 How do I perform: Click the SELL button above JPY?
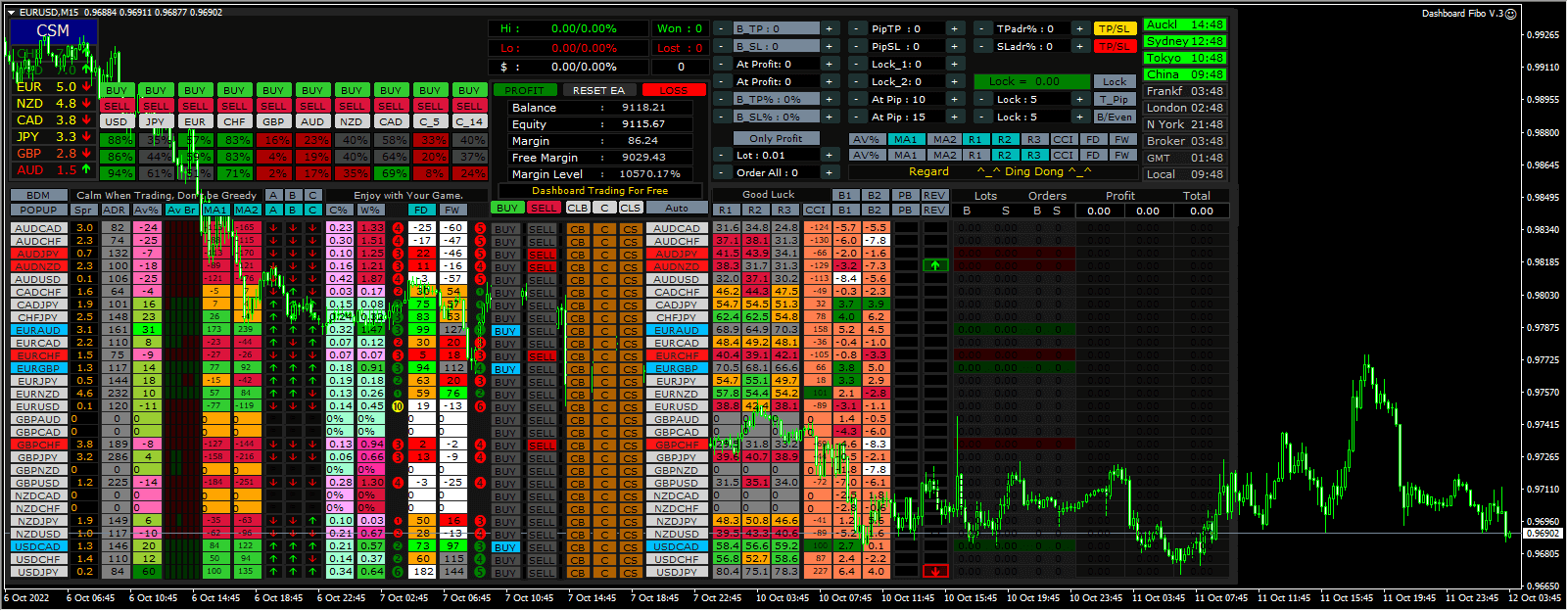[x=156, y=106]
